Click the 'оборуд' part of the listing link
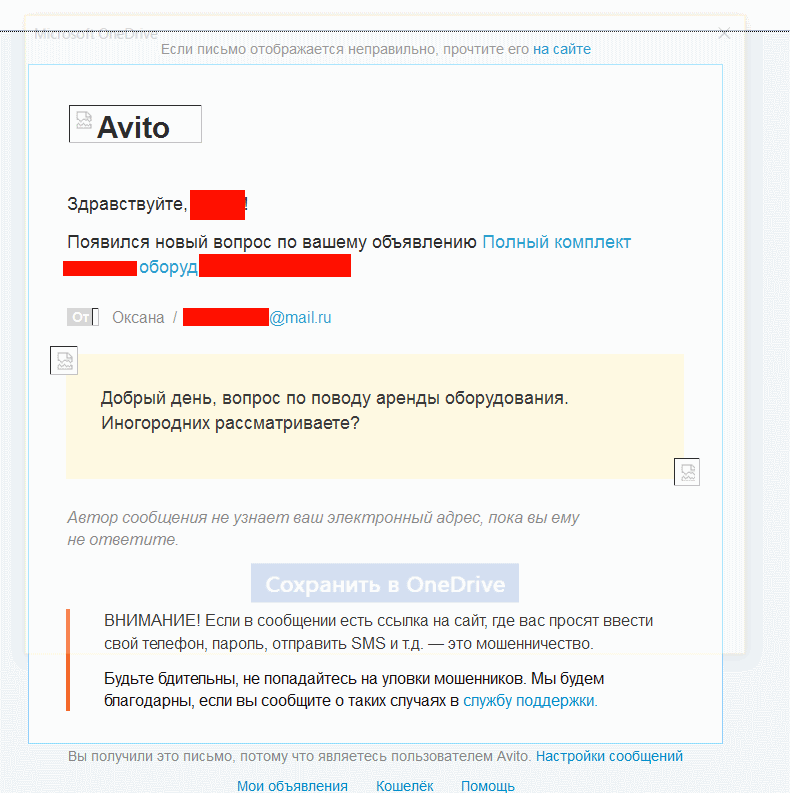The width and height of the screenshot is (790, 793). [168, 267]
